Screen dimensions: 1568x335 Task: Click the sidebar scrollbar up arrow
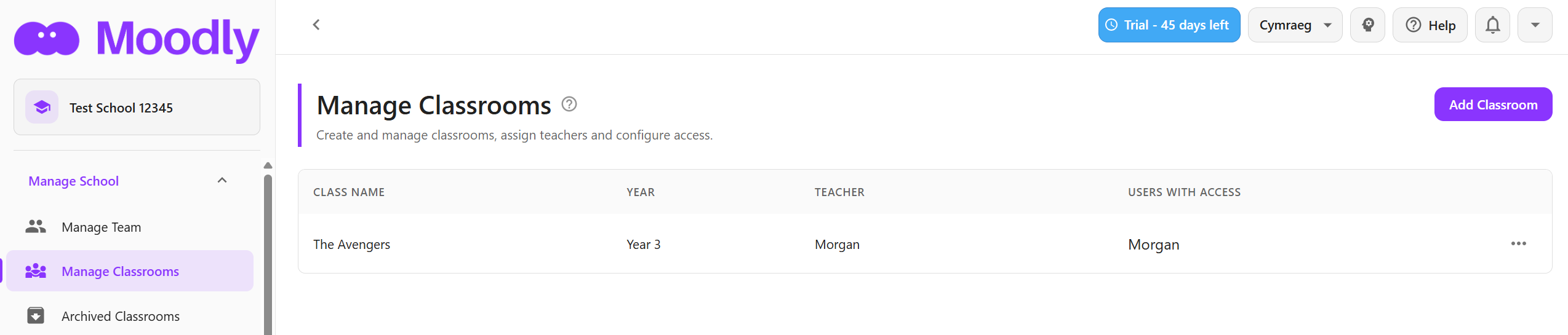click(x=268, y=165)
